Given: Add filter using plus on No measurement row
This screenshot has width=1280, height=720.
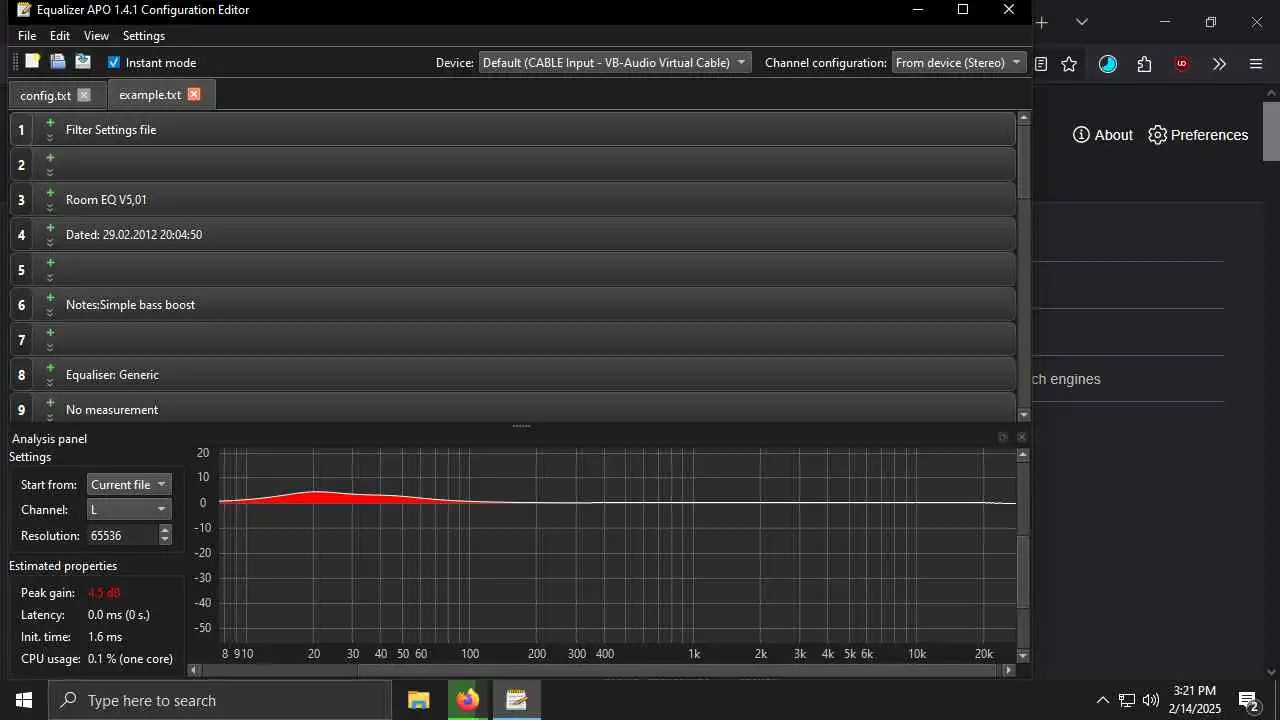Looking at the screenshot, I should pos(50,403).
